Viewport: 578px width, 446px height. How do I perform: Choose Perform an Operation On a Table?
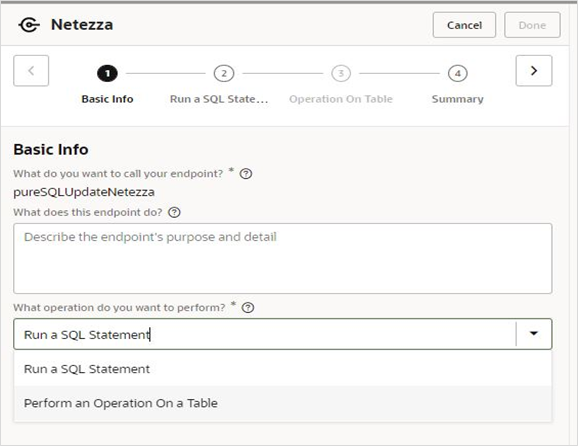[283, 403]
